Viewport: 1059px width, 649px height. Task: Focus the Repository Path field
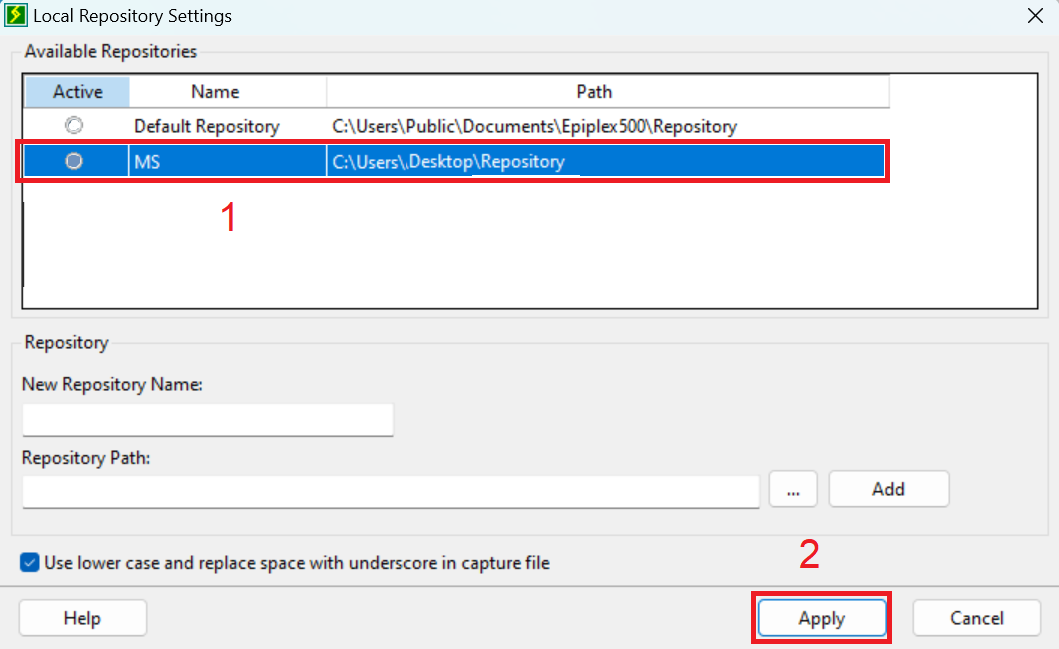coord(391,492)
